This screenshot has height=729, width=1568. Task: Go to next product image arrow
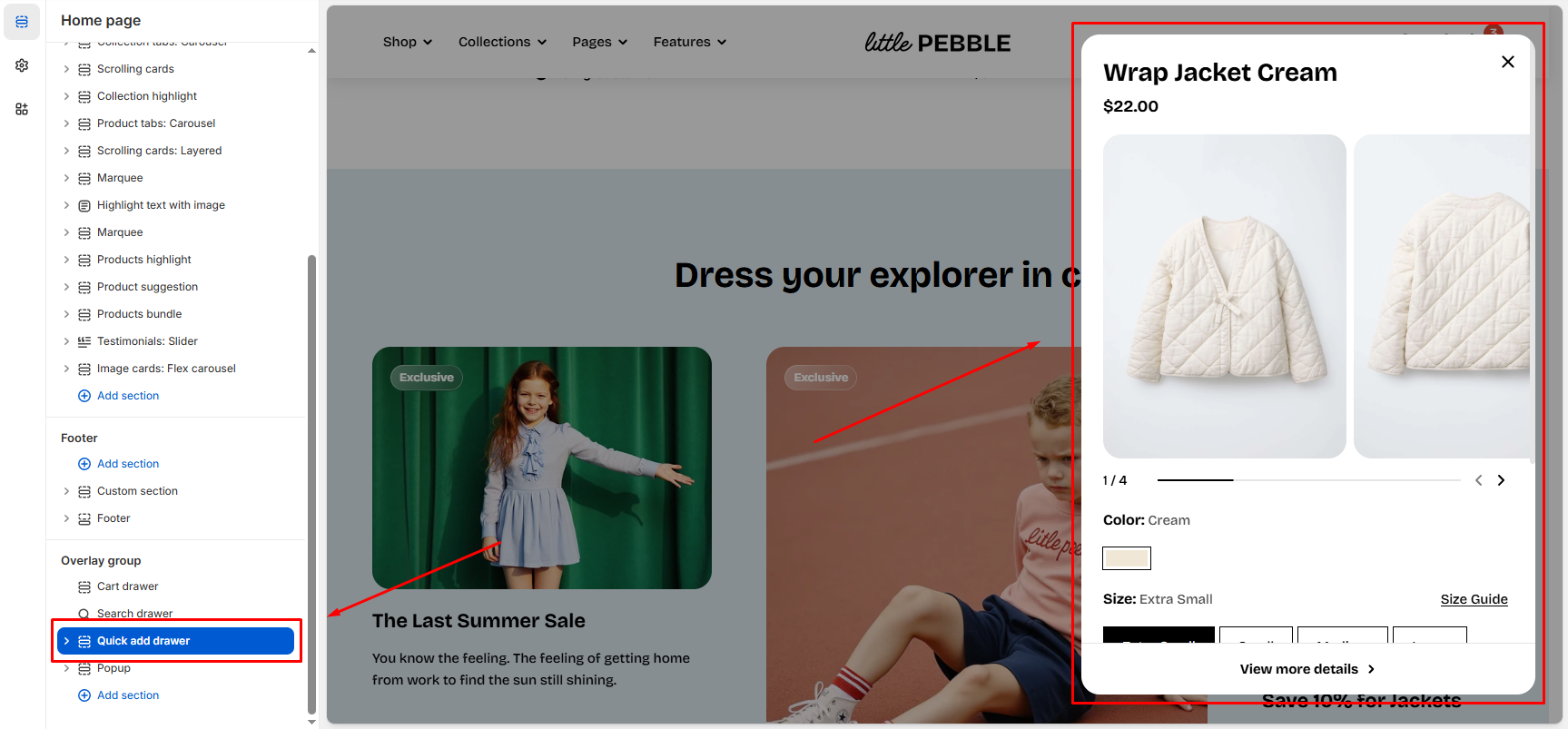(1501, 480)
